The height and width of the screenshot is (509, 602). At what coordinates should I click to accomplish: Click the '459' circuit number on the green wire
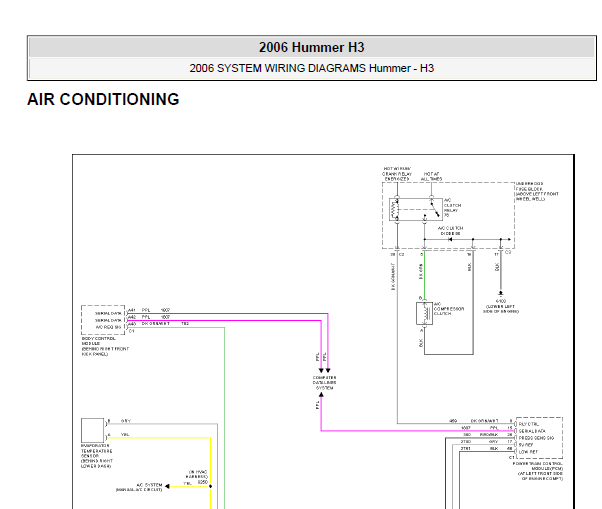(x=453, y=421)
